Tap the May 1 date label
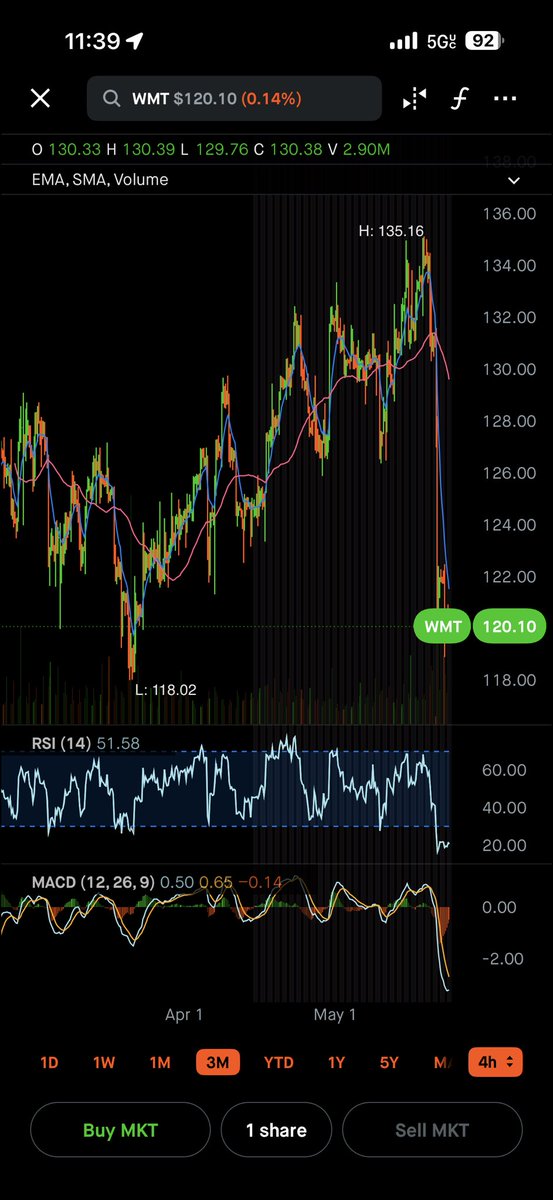Viewport: 553px width, 1200px height. [335, 1014]
